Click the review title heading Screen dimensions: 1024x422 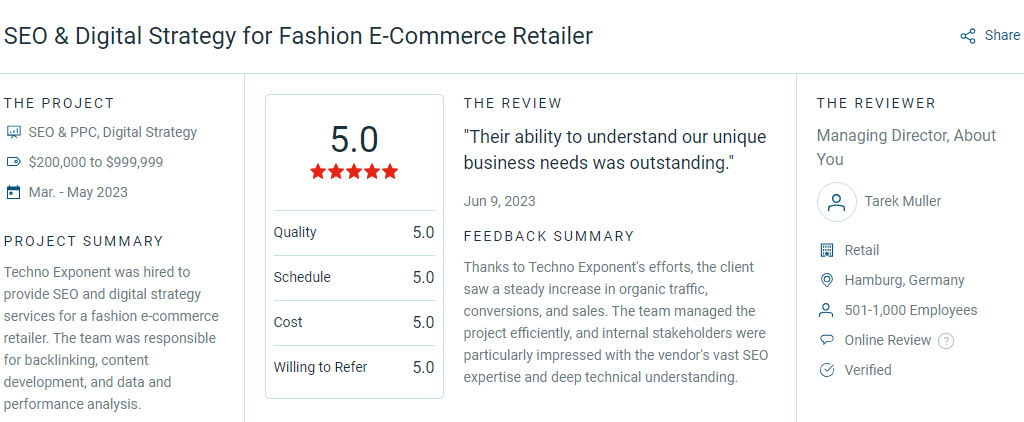298,37
